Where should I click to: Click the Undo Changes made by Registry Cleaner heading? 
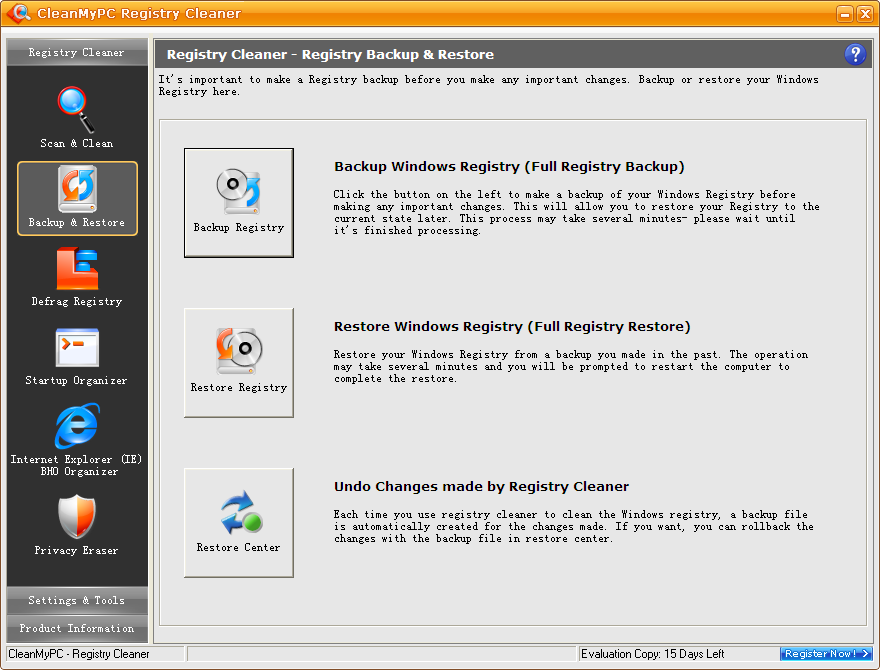481,487
